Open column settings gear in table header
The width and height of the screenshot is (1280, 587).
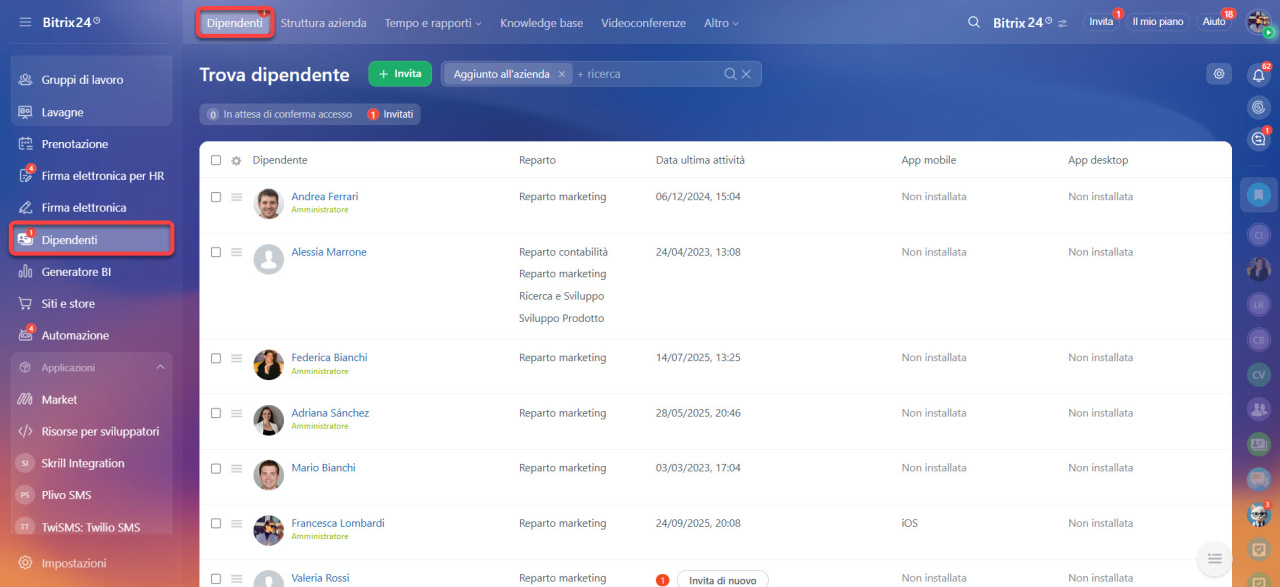(237, 160)
